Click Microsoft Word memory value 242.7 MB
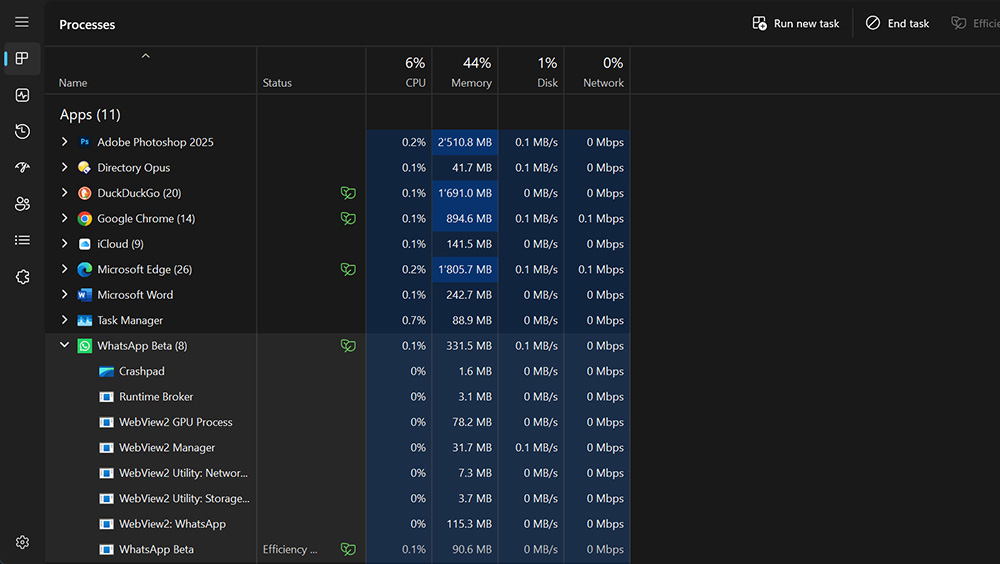The width and height of the screenshot is (1000, 564). [469, 295]
